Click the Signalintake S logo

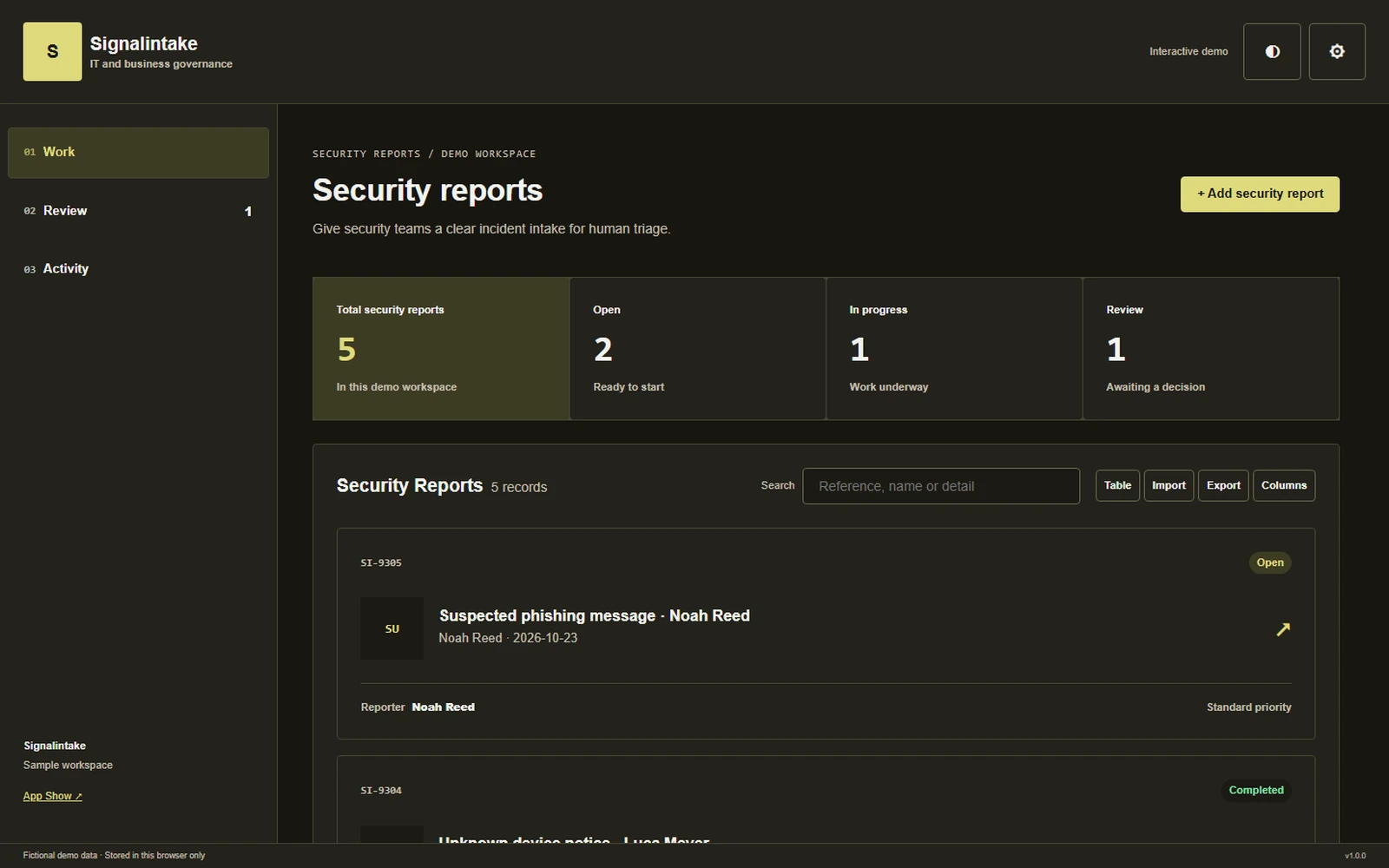point(52,51)
